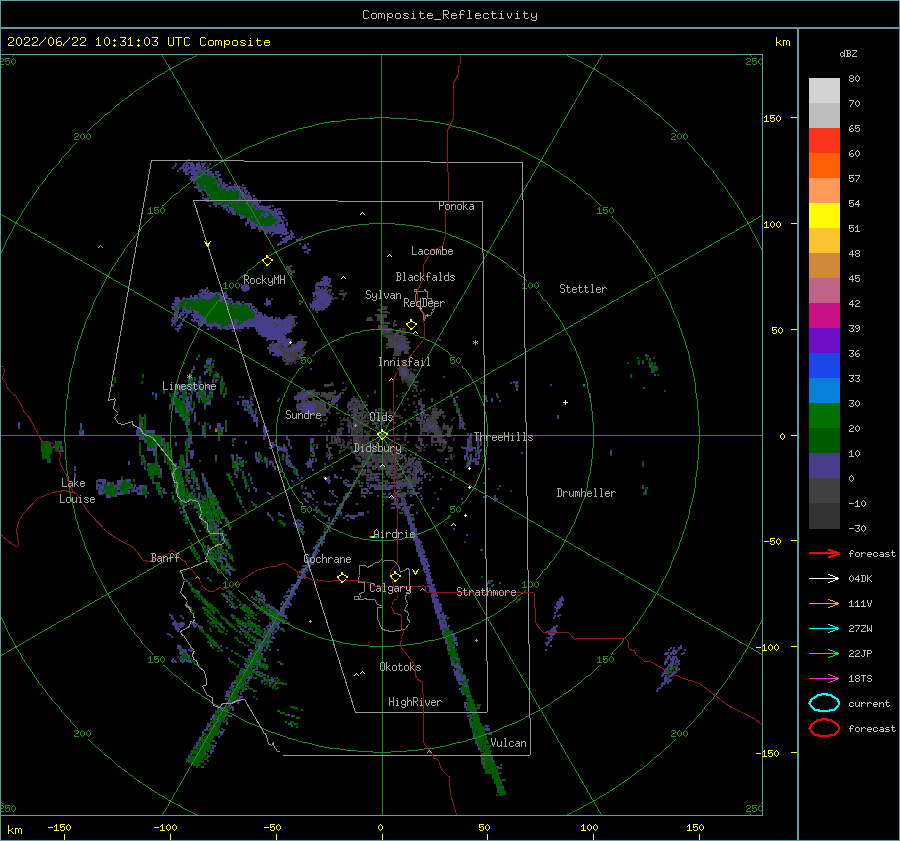The height and width of the screenshot is (841, 900).
Task: Click the Strathmore label
Action: click(486, 592)
